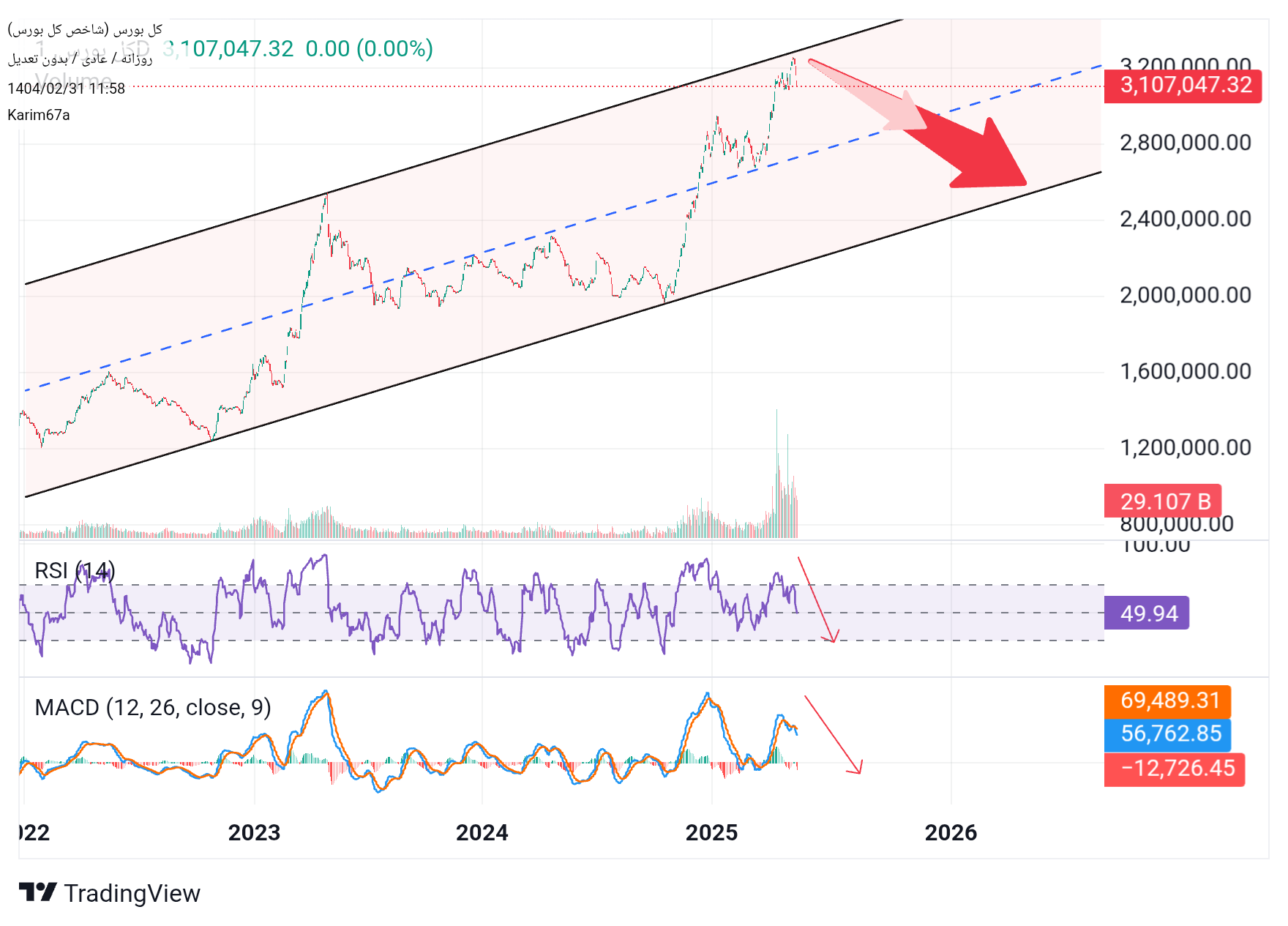
Task: Click the orange MACD value tag 69,489.31
Action: [1167, 701]
